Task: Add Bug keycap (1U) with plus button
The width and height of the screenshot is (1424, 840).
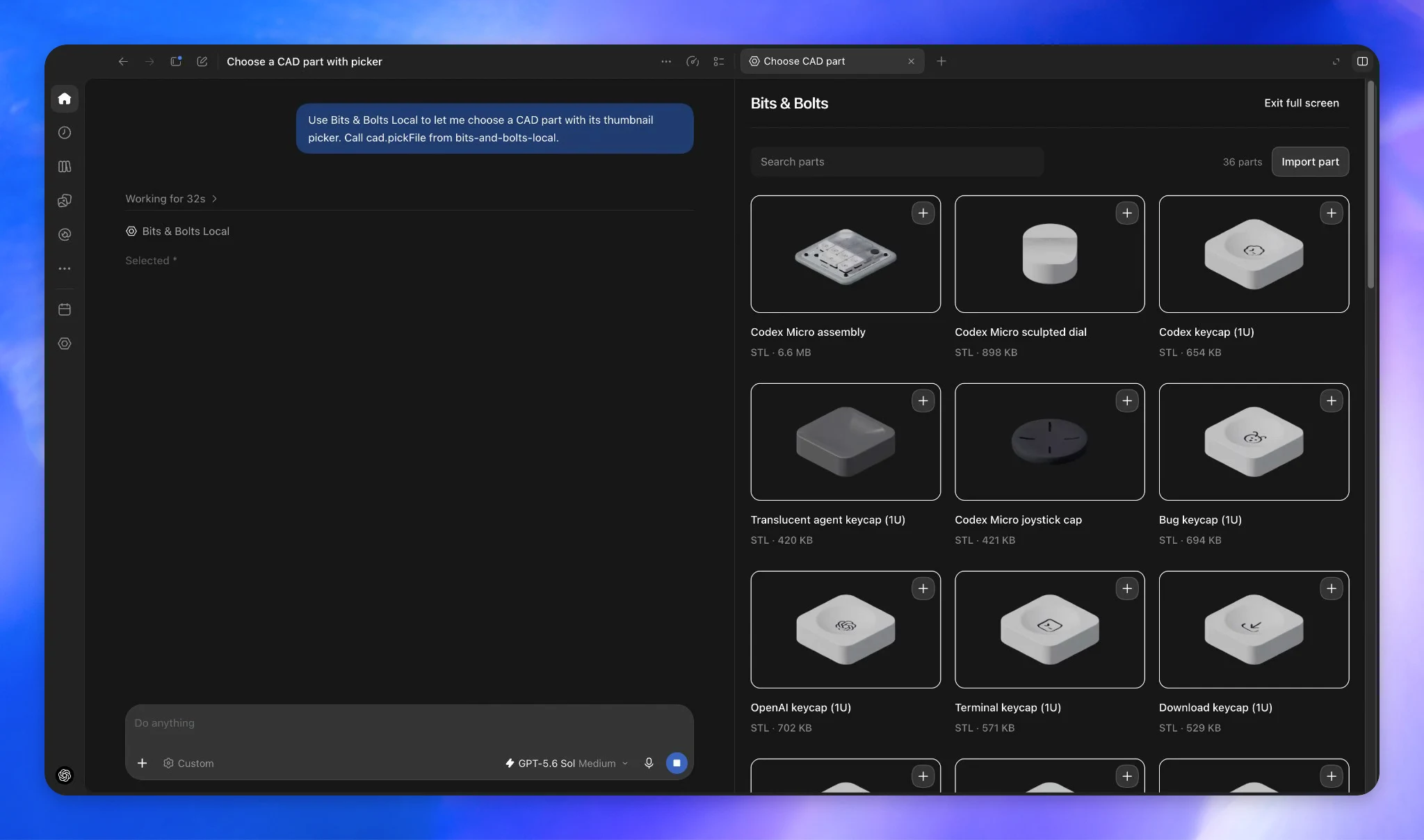Action: [1331, 401]
